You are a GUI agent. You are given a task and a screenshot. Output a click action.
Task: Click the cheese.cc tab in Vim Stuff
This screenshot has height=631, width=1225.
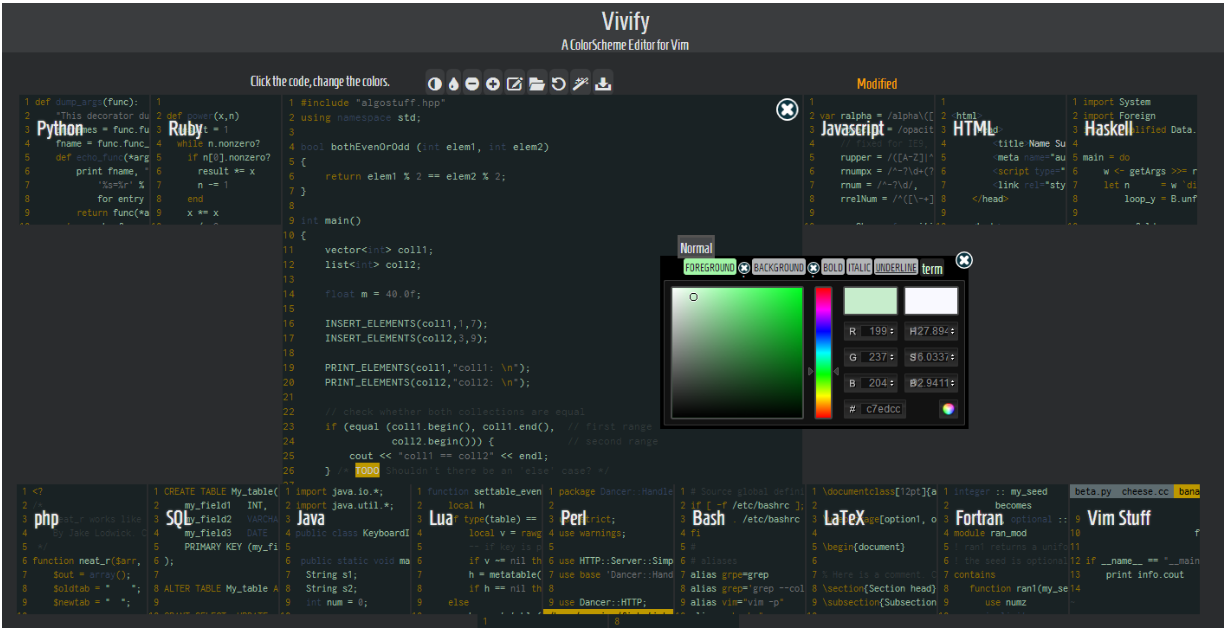point(1145,492)
